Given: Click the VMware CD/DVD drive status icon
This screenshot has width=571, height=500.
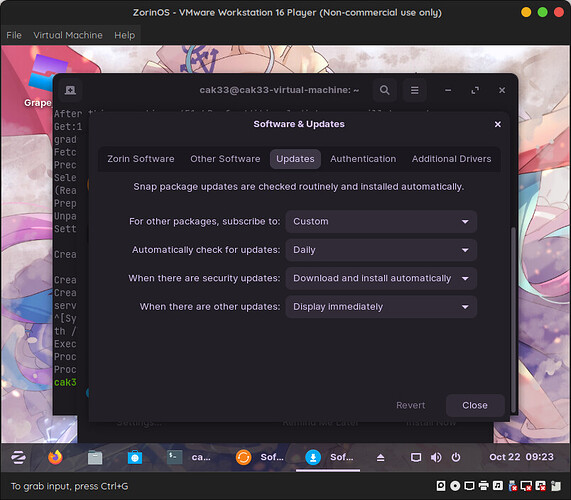Looking at the screenshot, I should click(455, 486).
